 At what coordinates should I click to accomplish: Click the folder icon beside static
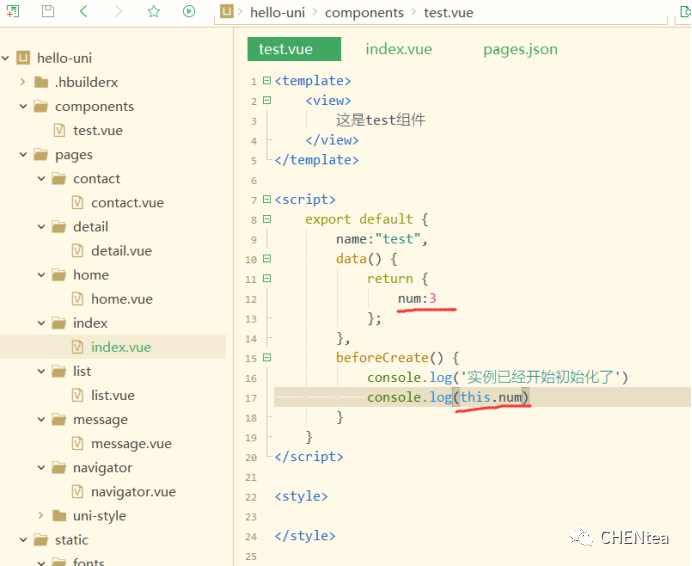(40, 540)
